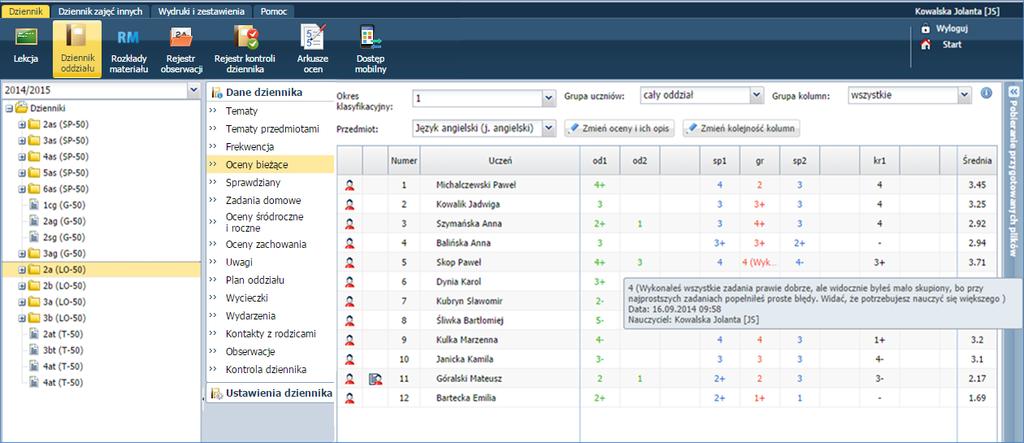Click student icon in Michalczewski Paweł row
This screenshot has width=1024, height=443.
(349, 185)
